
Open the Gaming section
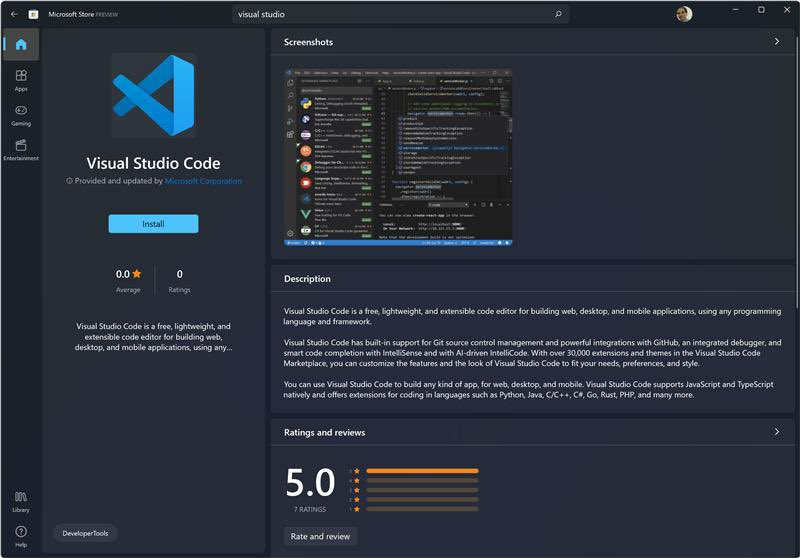click(21, 116)
